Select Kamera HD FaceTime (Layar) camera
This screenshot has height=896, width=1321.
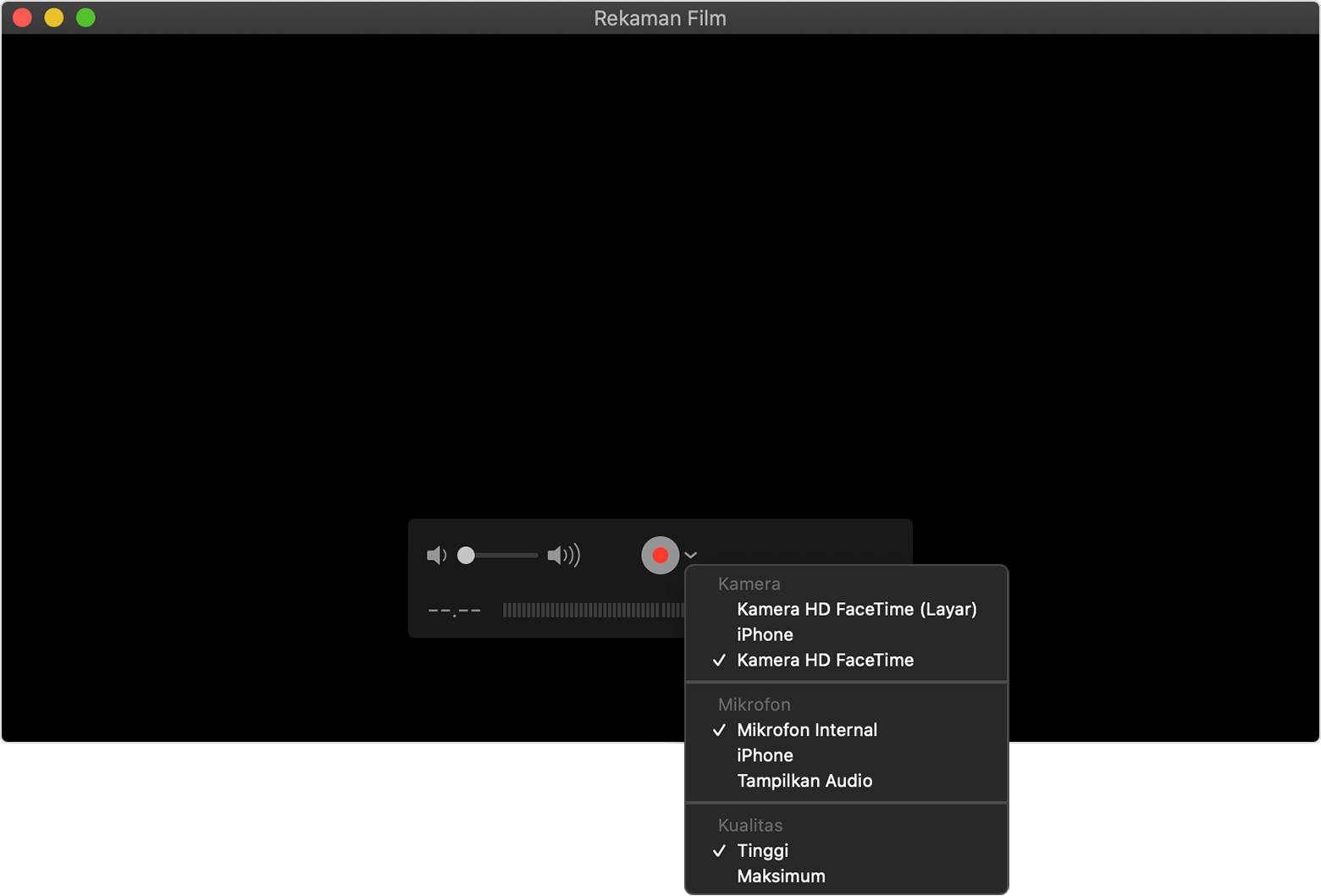click(x=856, y=609)
